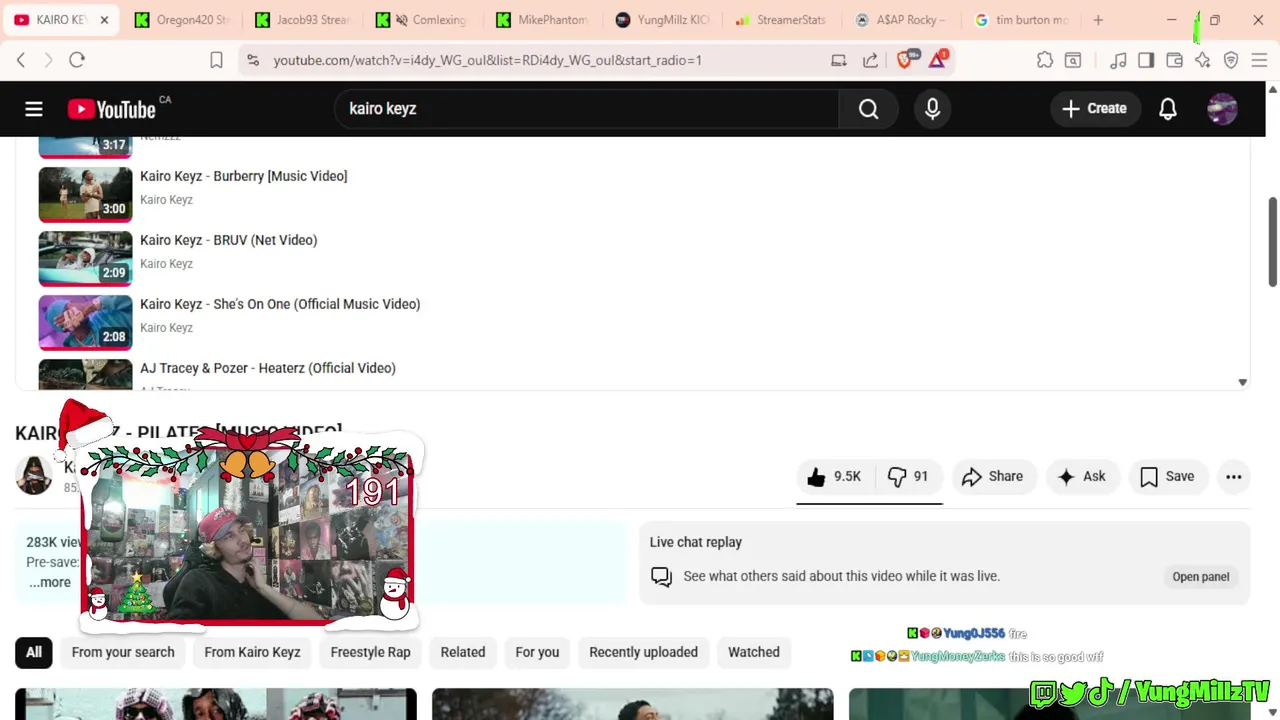Dislike the video with thumbs down

pyautogui.click(x=908, y=477)
